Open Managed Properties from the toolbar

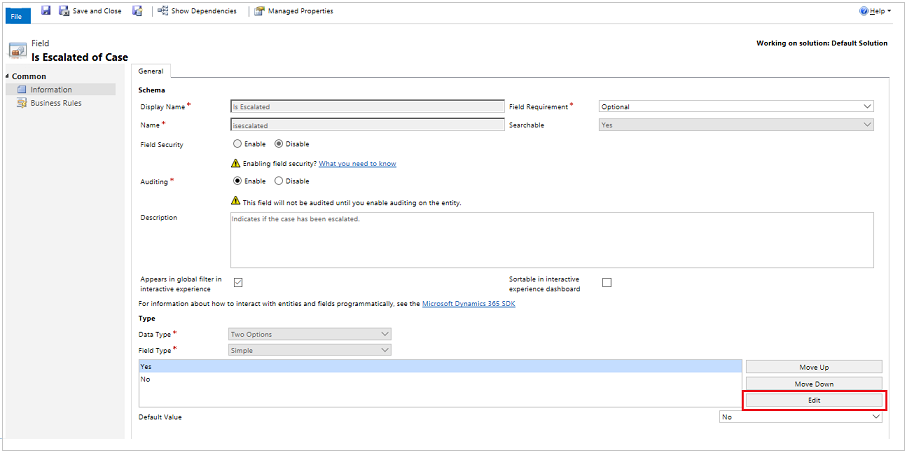pos(293,11)
